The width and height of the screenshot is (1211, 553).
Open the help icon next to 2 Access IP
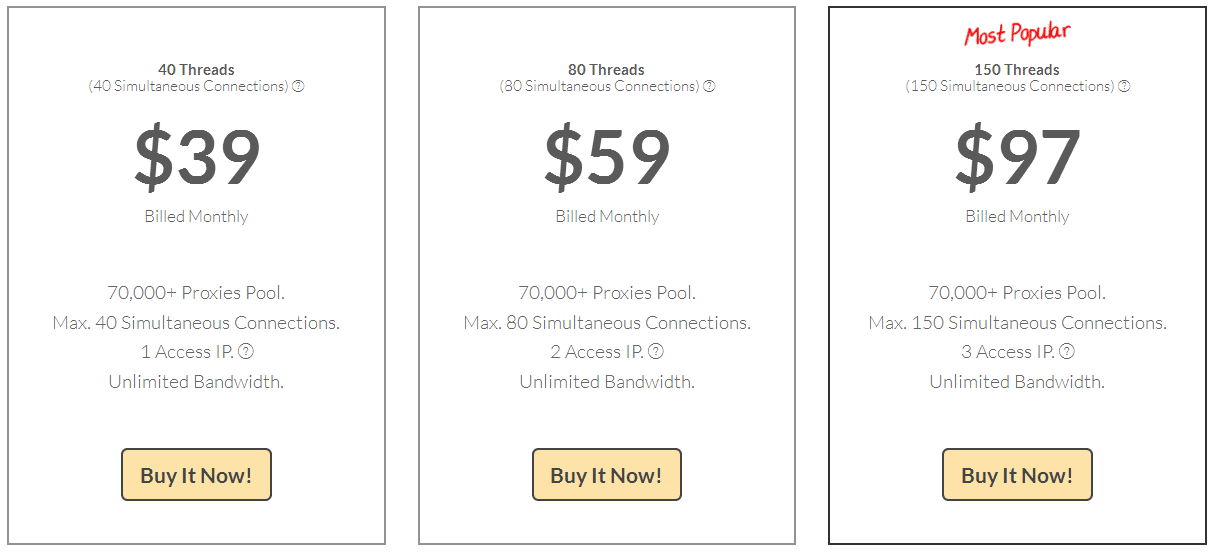[x=656, y=351]
